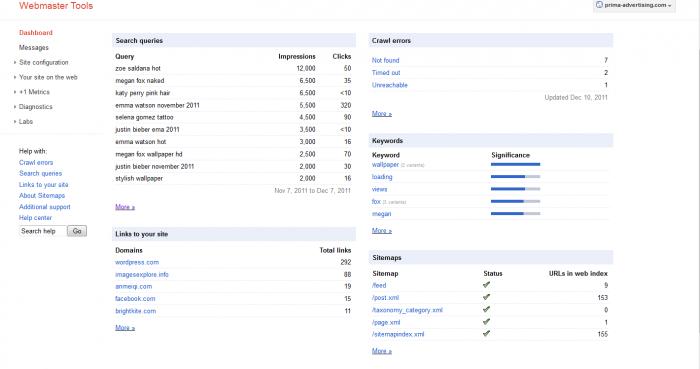
Task: Expand +1 Metrics section
Action: (34, 92)
